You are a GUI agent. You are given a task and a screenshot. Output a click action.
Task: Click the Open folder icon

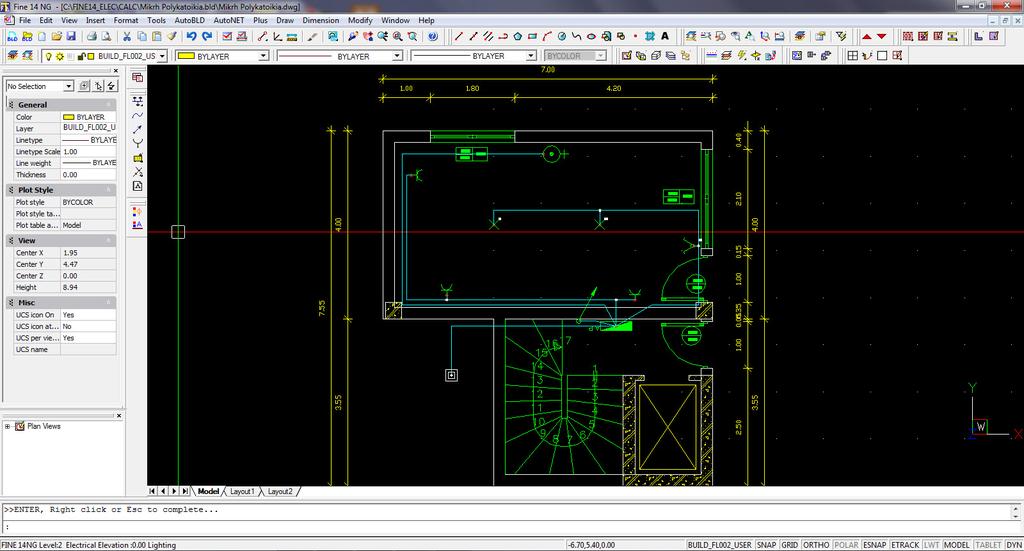[57, 37]
